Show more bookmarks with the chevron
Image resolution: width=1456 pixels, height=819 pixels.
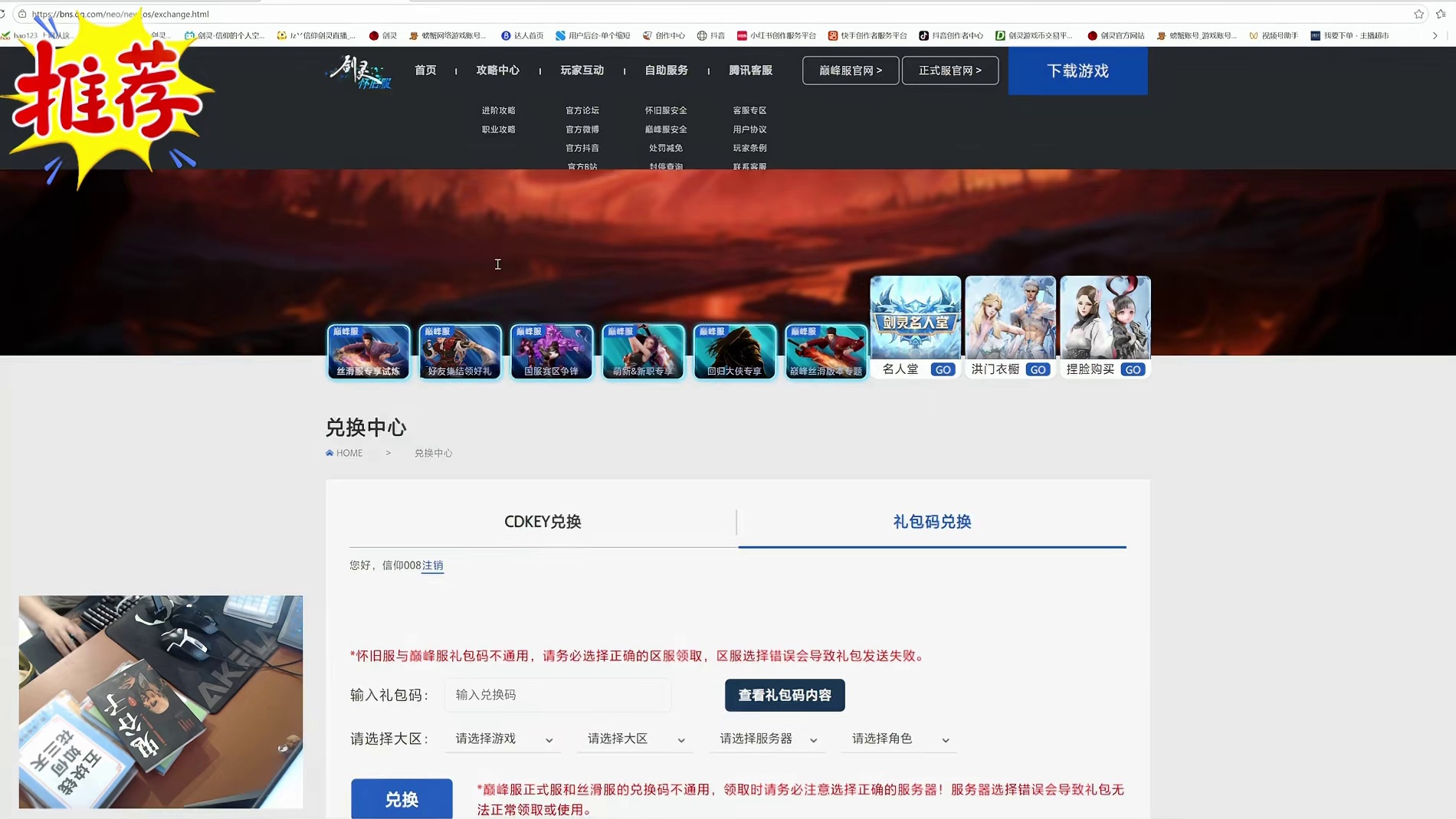(x=1435, y=35)
